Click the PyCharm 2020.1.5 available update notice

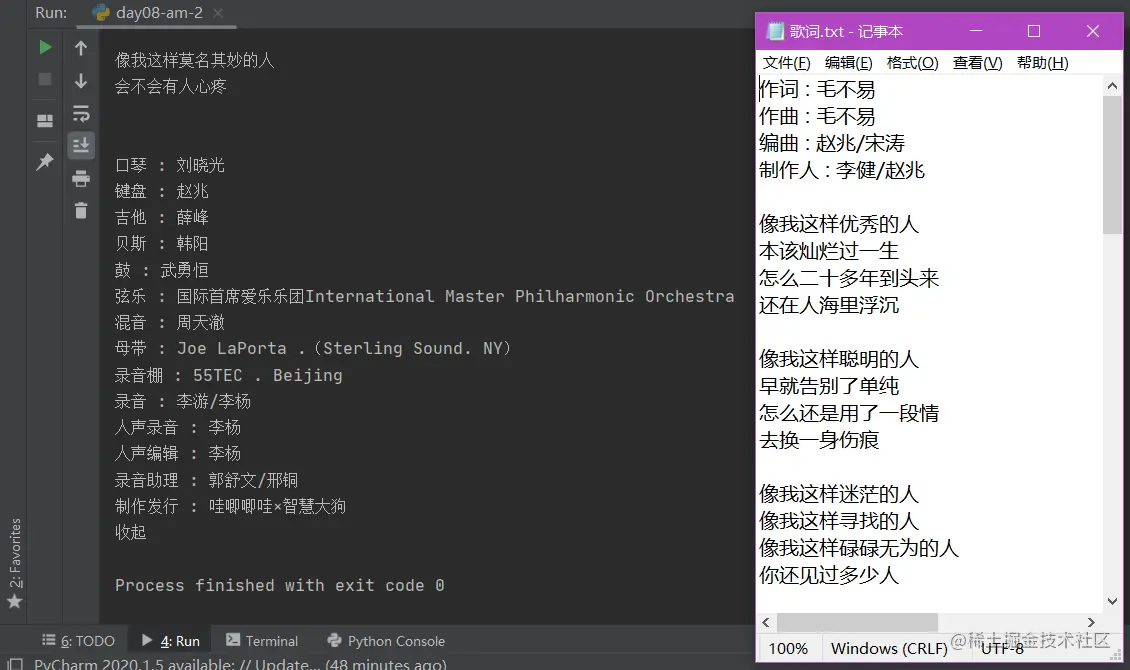tap(240, 664)
